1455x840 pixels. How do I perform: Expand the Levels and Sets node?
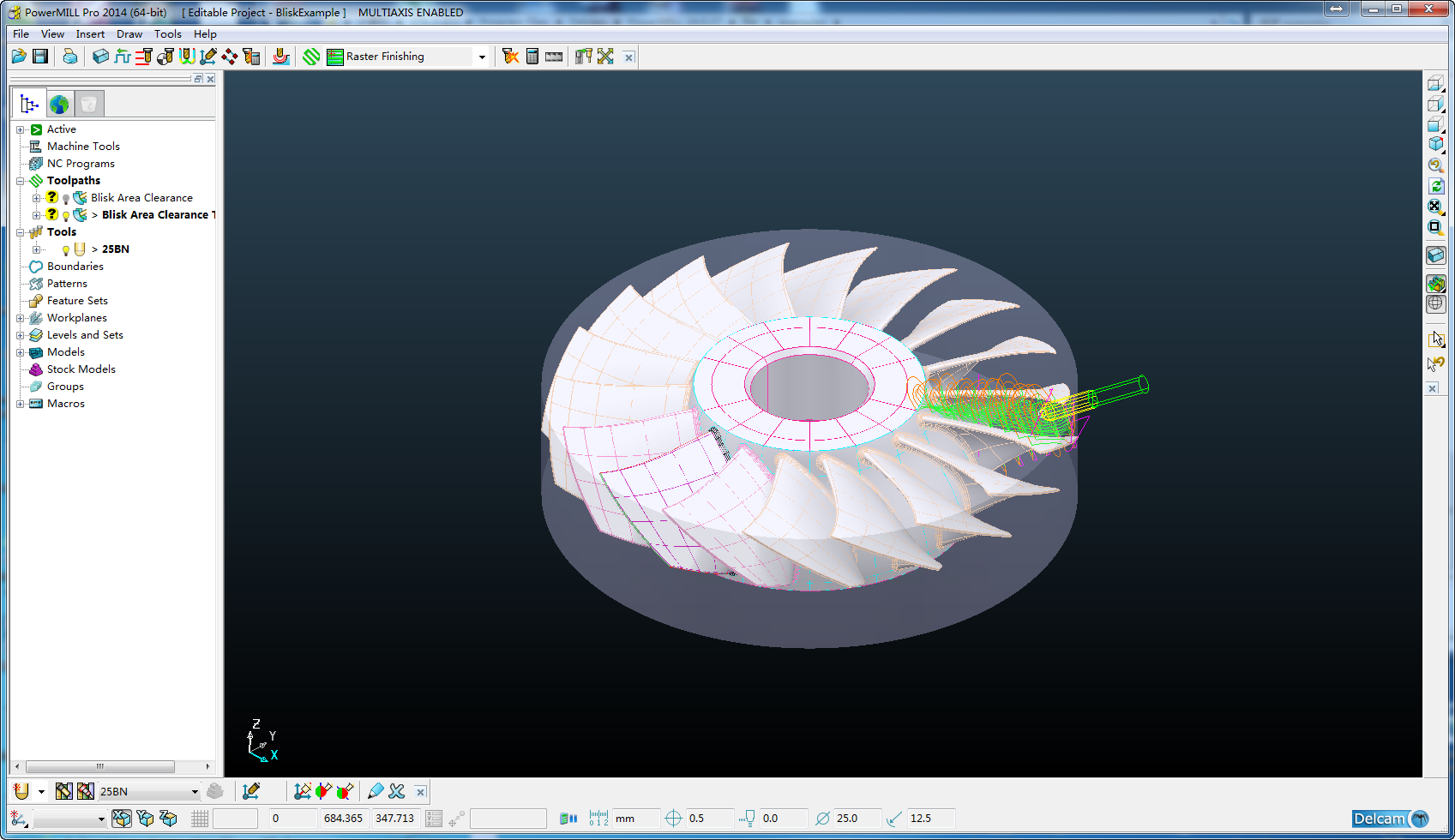point(21,335)
